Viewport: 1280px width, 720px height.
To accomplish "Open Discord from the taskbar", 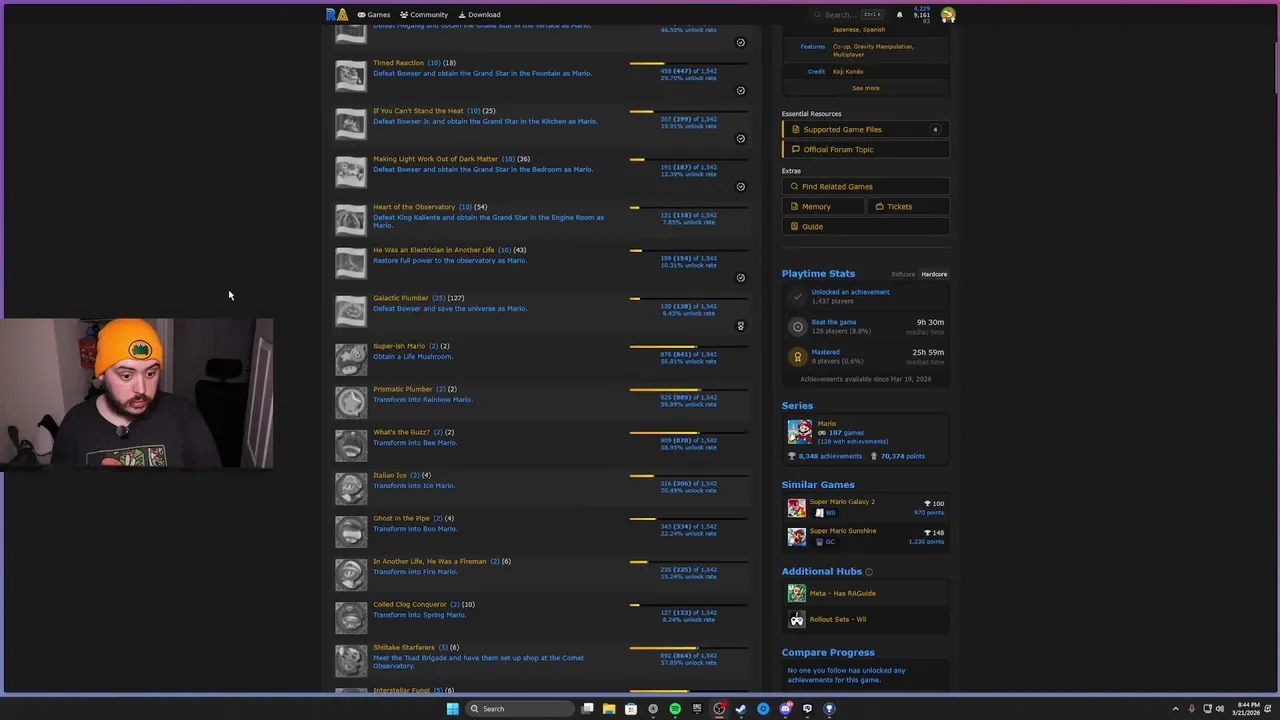I will [x=785, y=709].
